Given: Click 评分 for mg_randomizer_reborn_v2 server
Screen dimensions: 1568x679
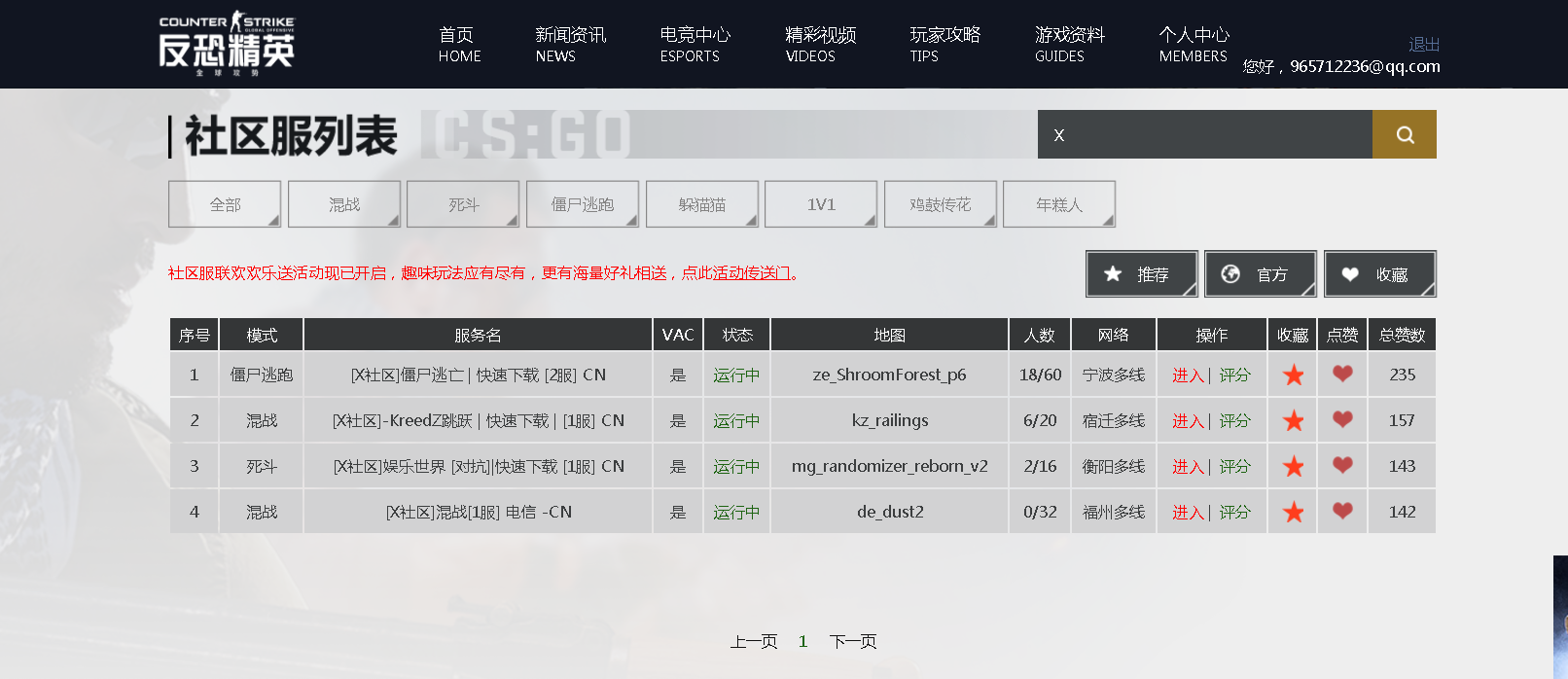Looking at the screenshot, I should click(1234, 467).
